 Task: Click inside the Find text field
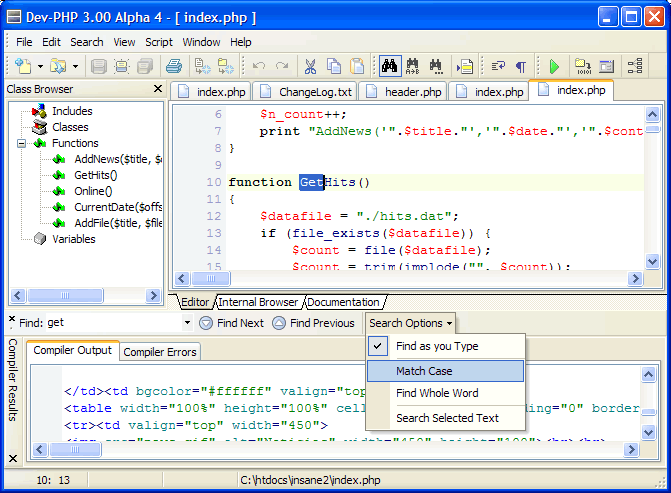113,323
